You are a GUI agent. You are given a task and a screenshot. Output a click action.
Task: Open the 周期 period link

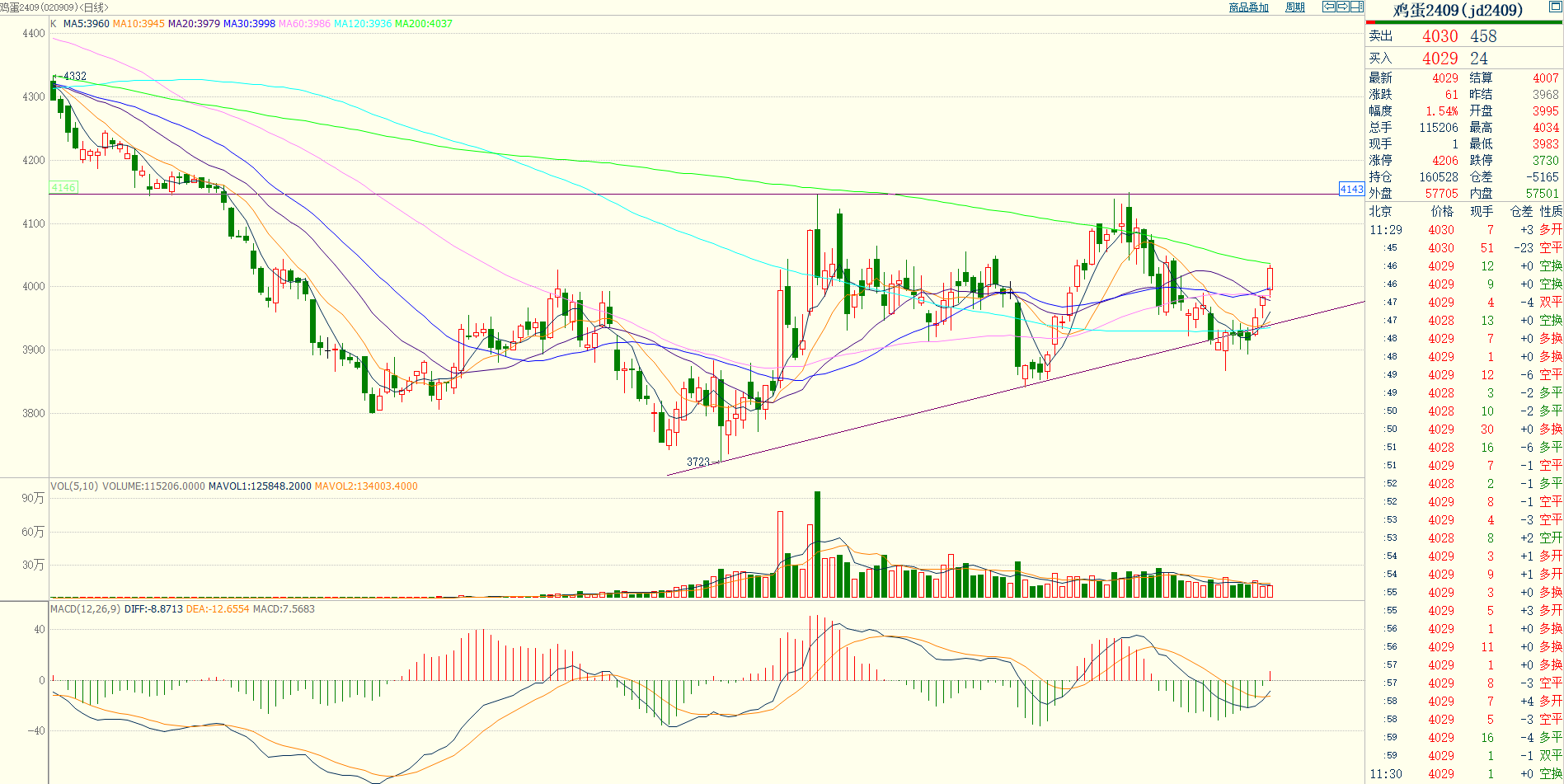(x=1295, y=7)
